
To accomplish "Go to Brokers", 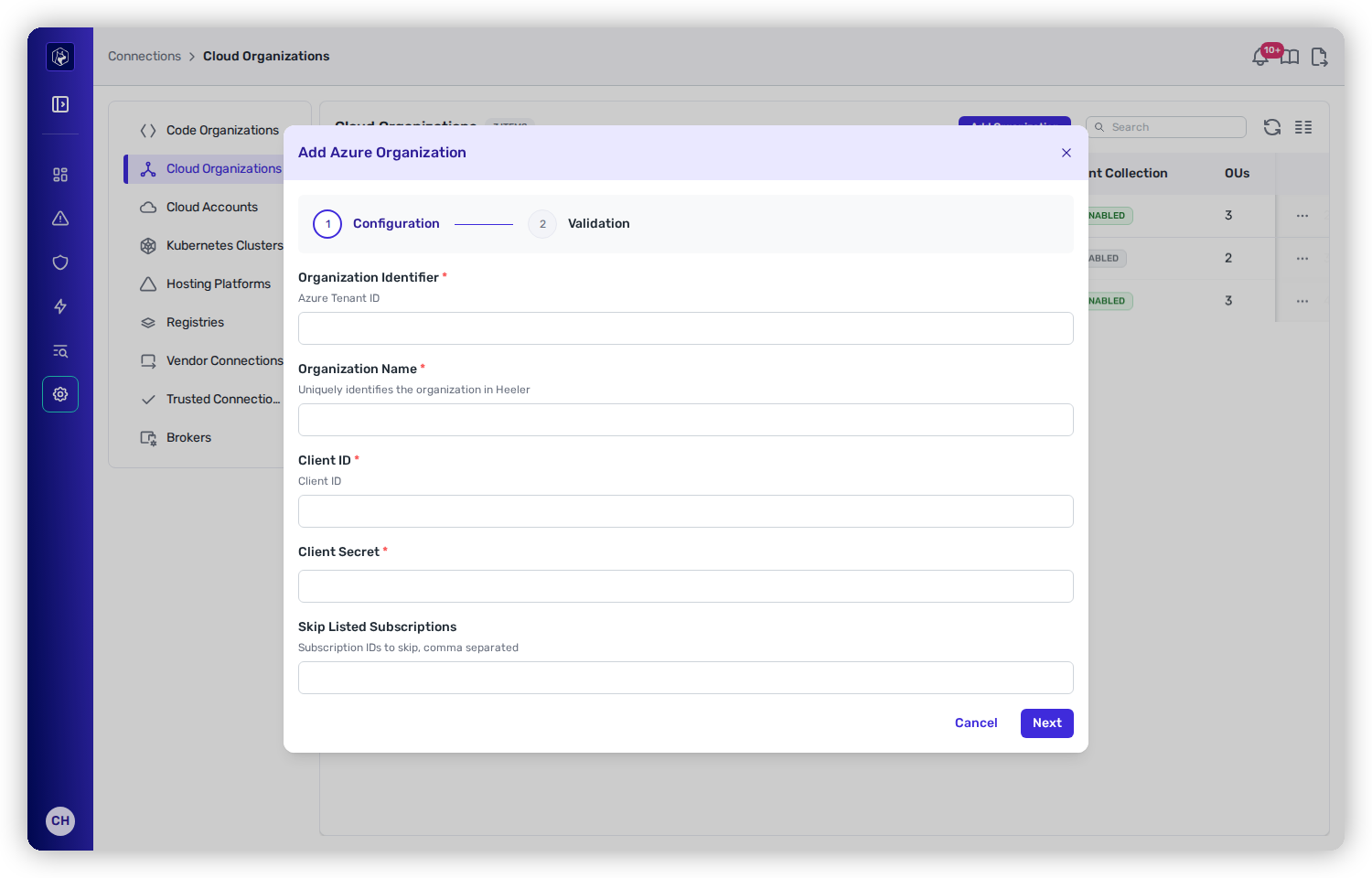I will [x=210, y=438].
